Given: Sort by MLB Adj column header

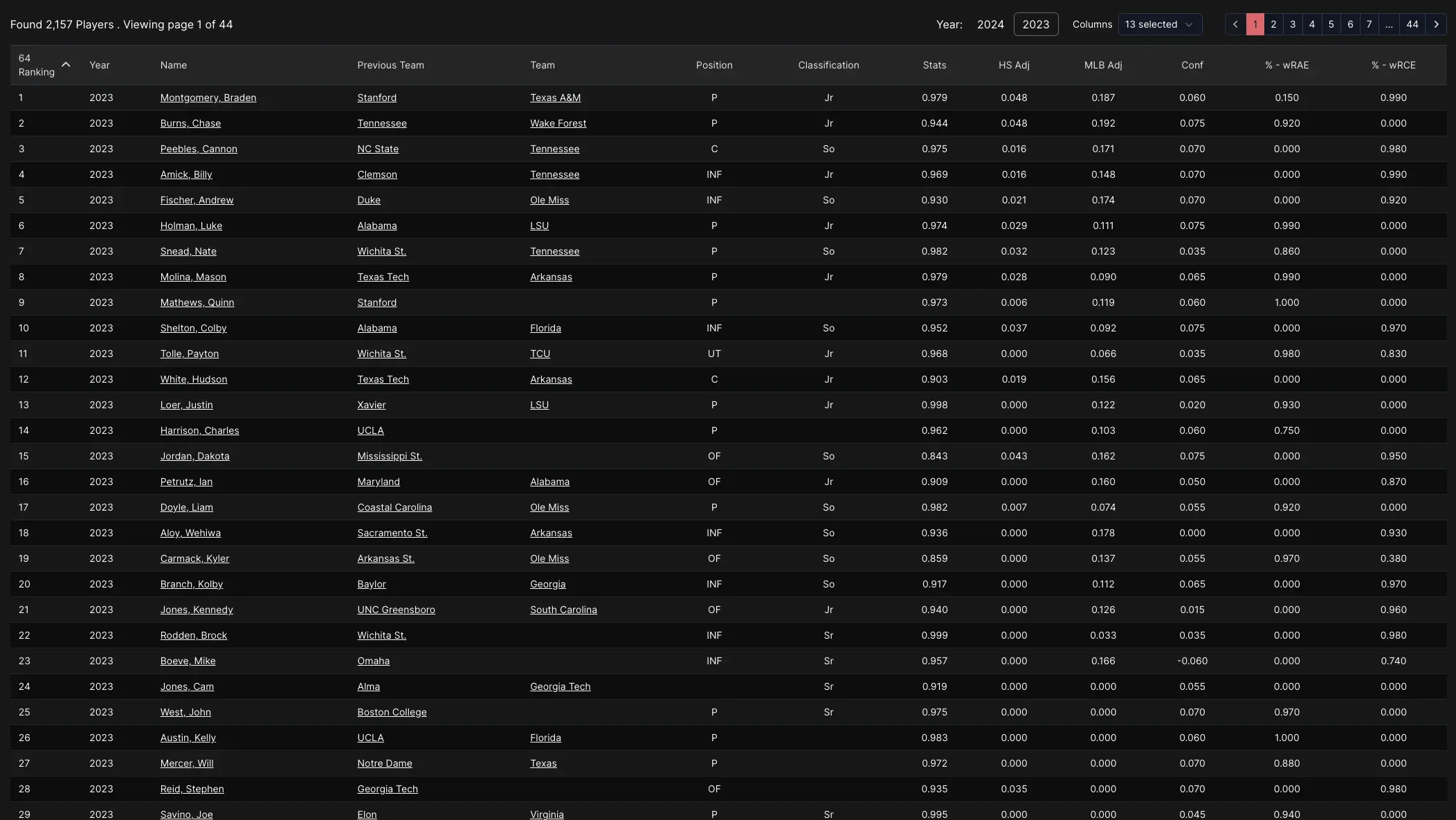Looking at the screenshot, I should (x=1103, y=65).
